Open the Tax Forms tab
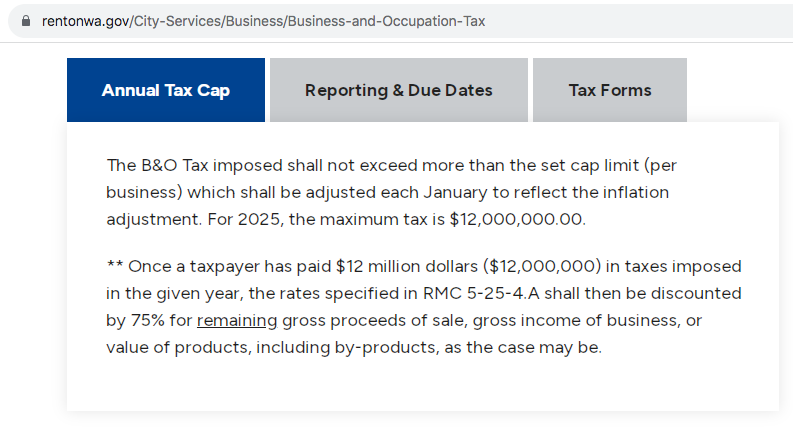Screen dimensions: 793x430 (x=609, y=90)
